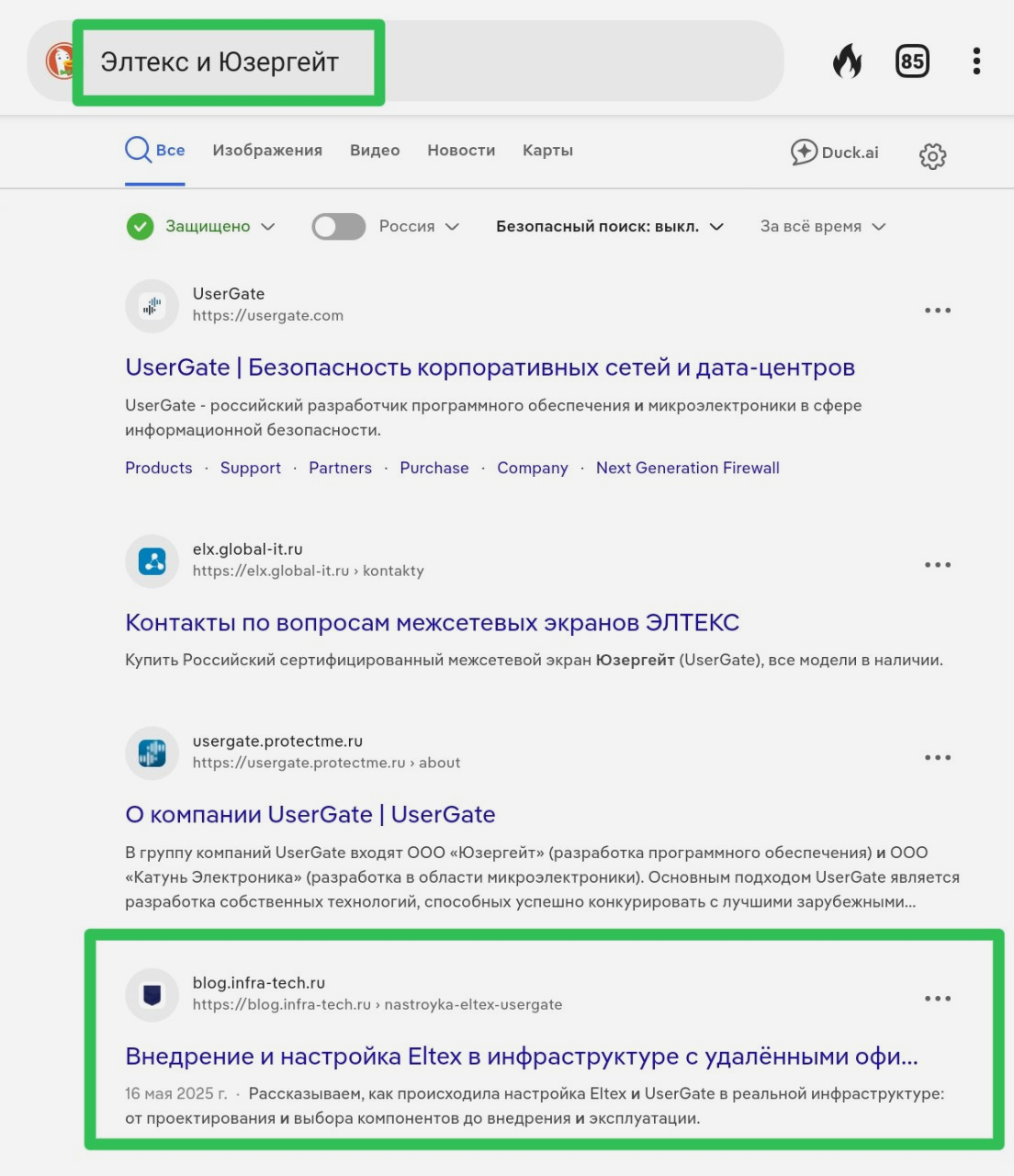Toggle the Россия region switch
This screenshot has width=1014, height=1176.
(339, 227)
